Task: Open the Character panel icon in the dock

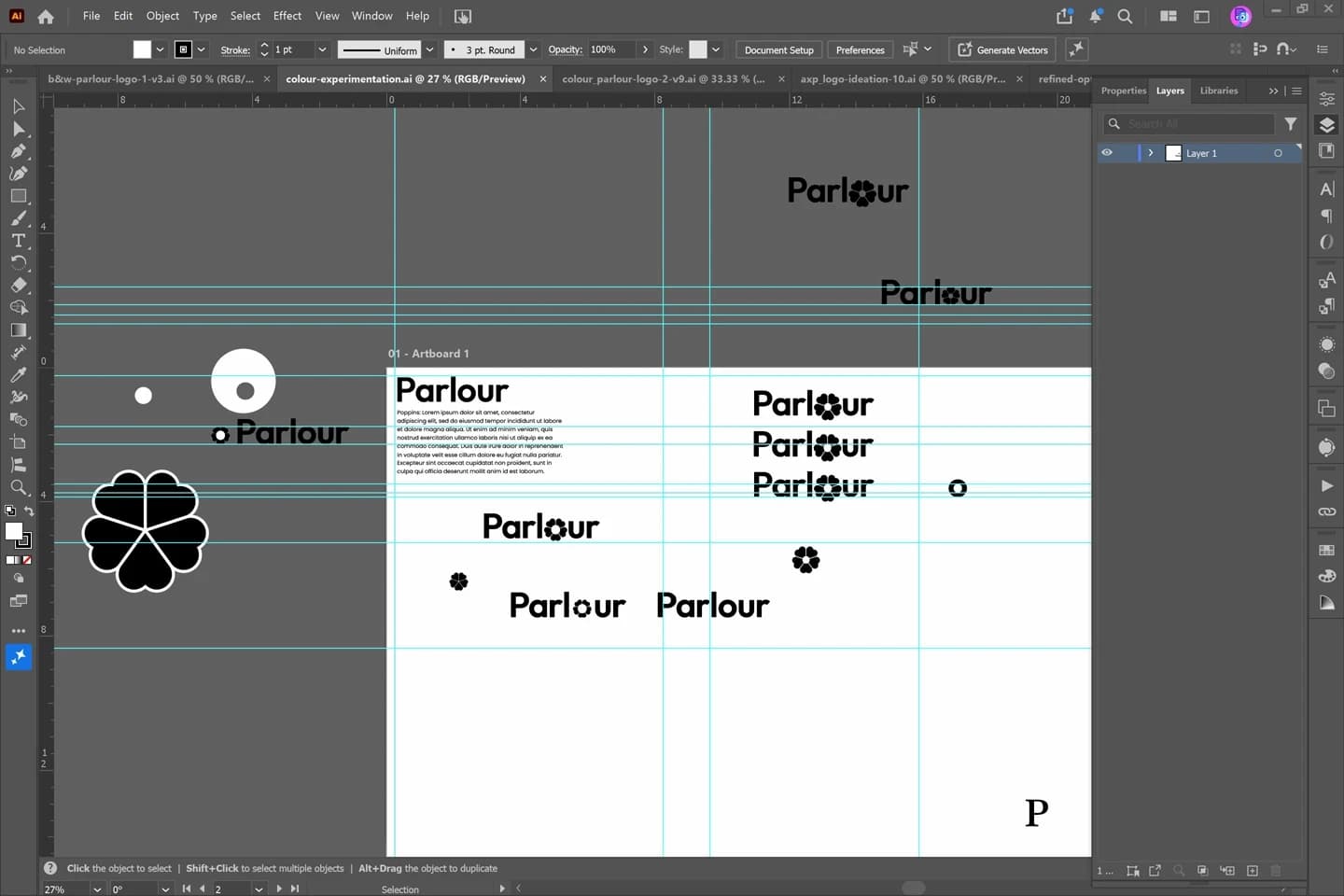Action: pos(1326,189)
